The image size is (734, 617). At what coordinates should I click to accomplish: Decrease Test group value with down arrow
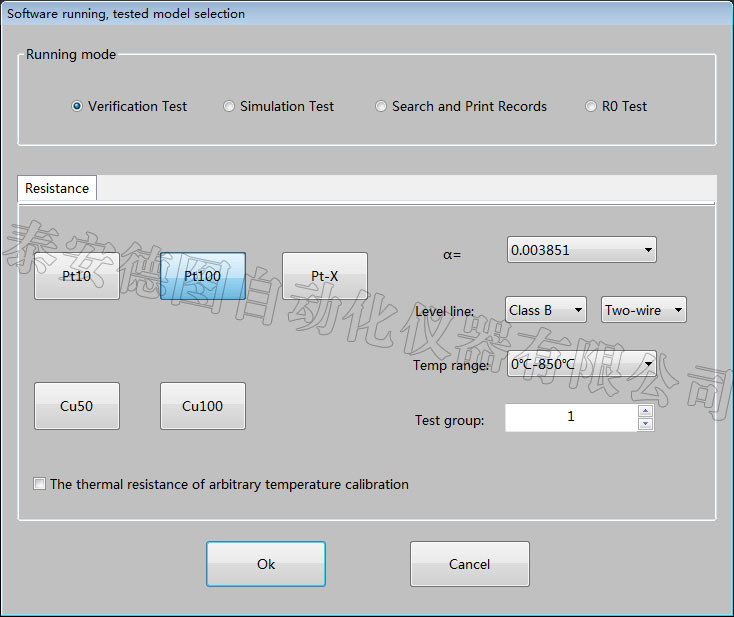click(x=645, y=424)
